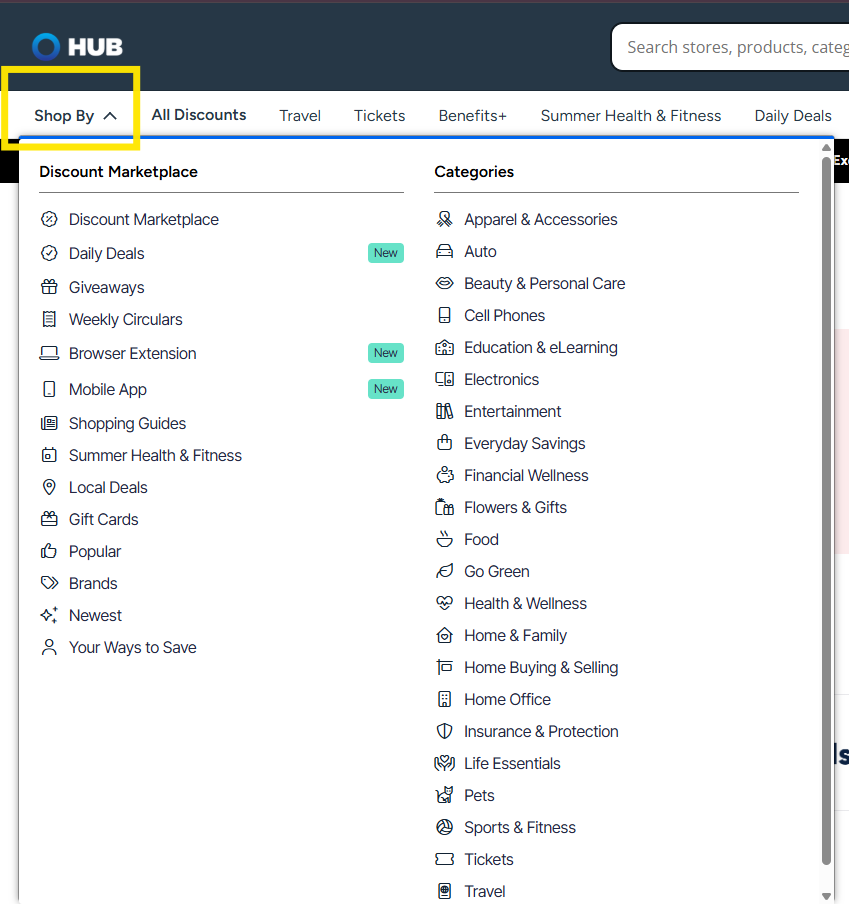Click the Daily Deals checkmark badge icon
Image resolution: width=849 pixels, height=904 pixels.
point(50,253)
